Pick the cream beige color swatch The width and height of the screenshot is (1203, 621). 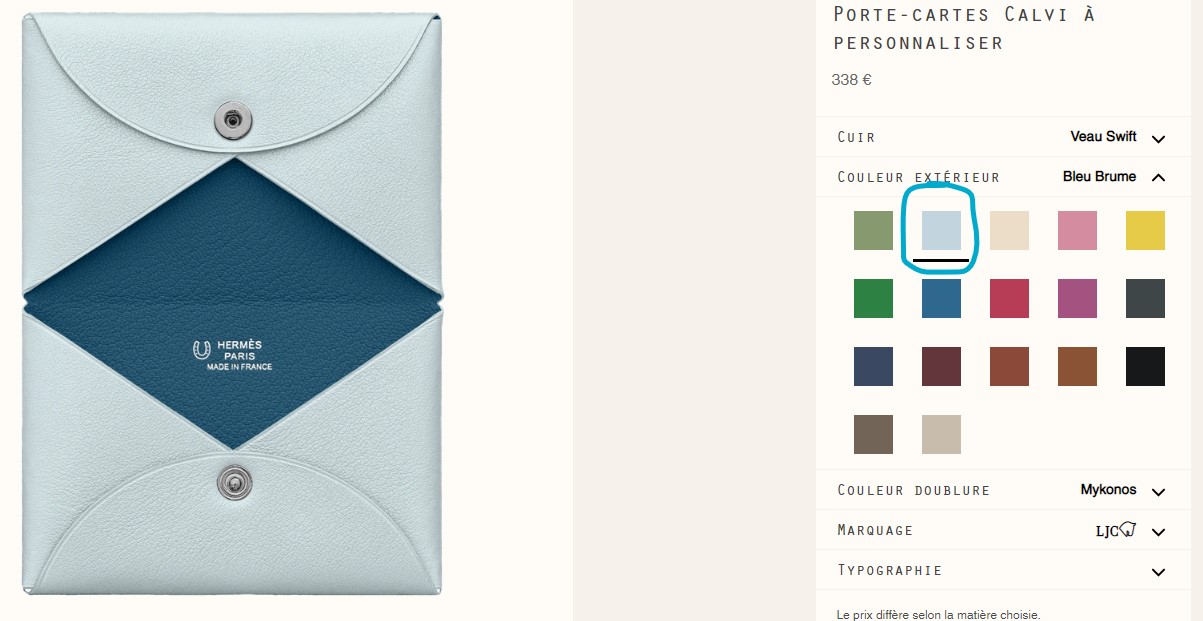[1009, 230]
